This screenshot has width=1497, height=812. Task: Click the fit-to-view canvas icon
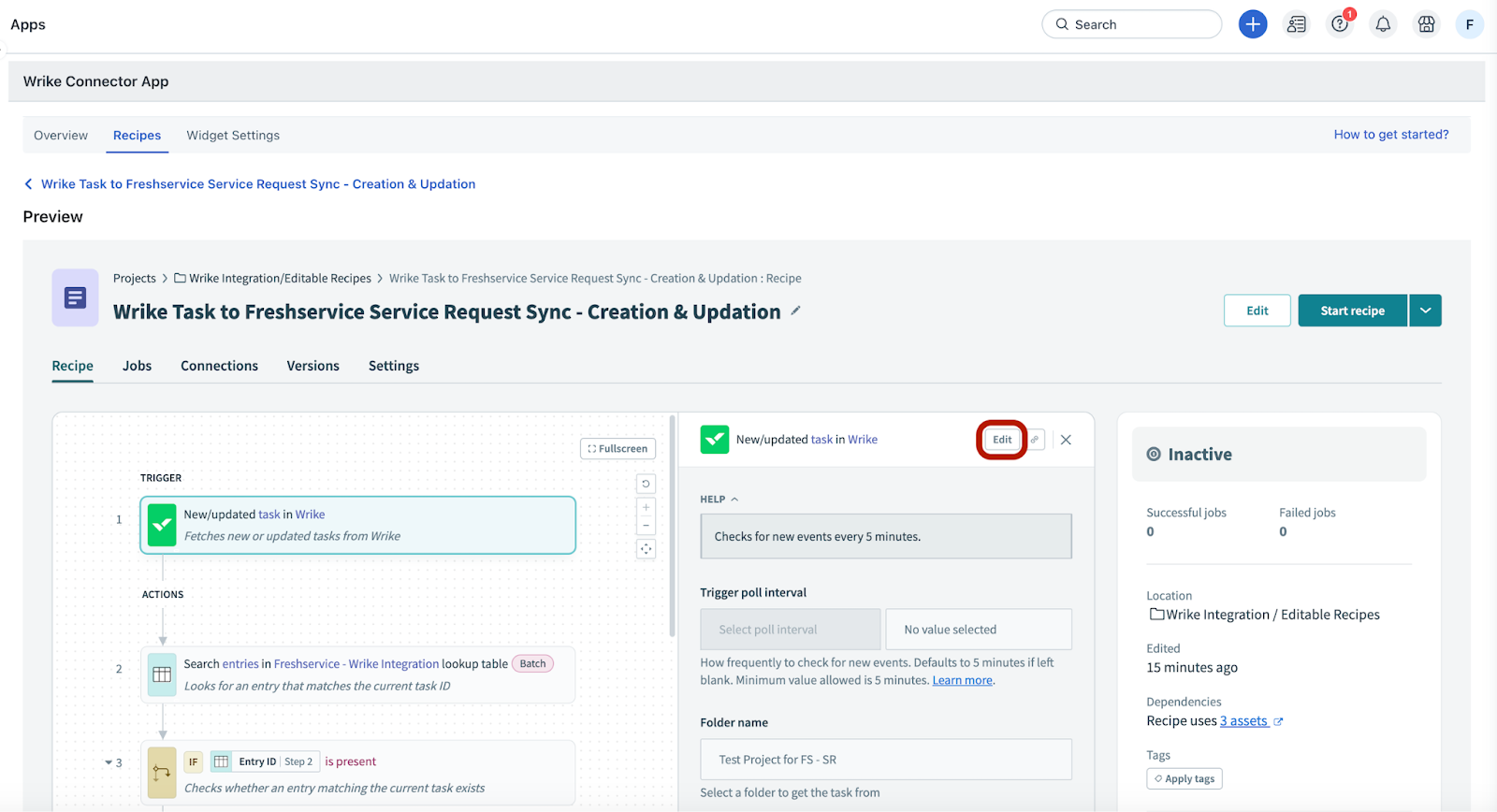pos(646,549)
